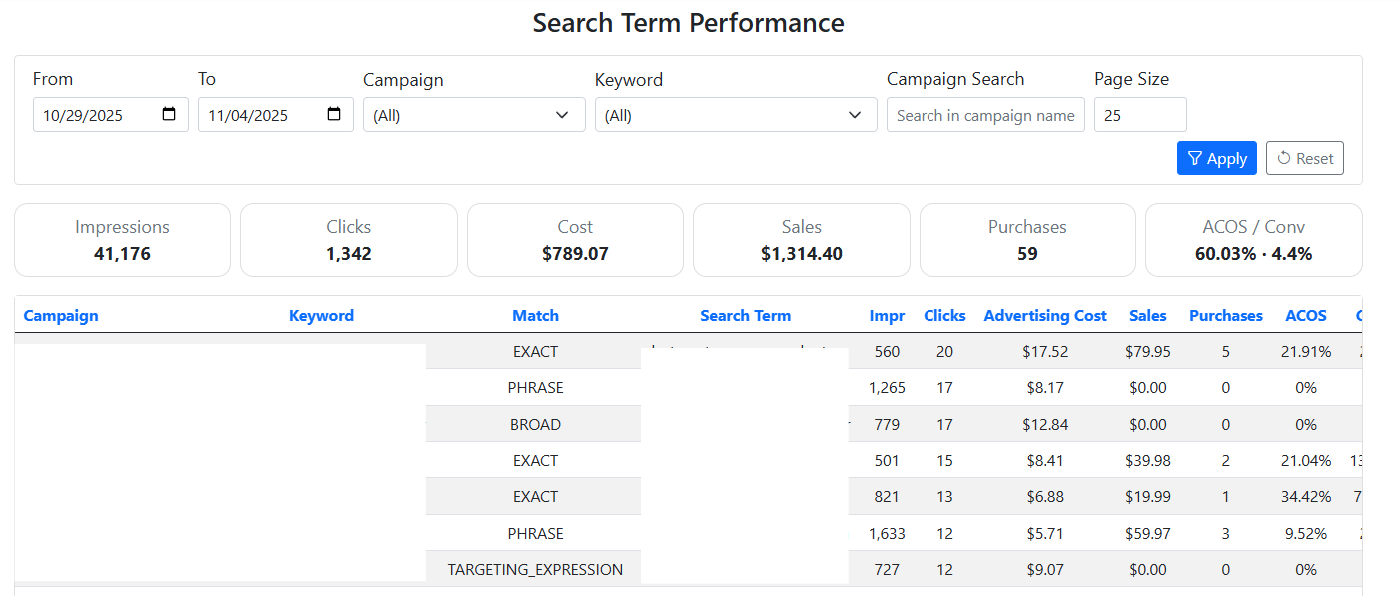Sort by Keyword column header
This screenshot has width=1398, height=596.
[321, 315]
